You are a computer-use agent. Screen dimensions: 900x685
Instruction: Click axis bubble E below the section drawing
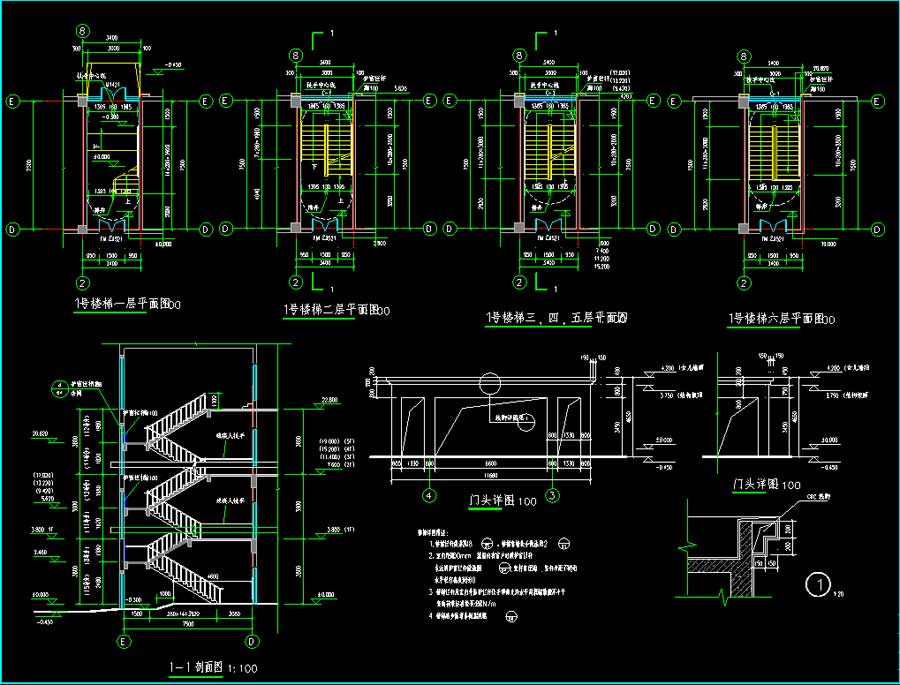(124, 641)
